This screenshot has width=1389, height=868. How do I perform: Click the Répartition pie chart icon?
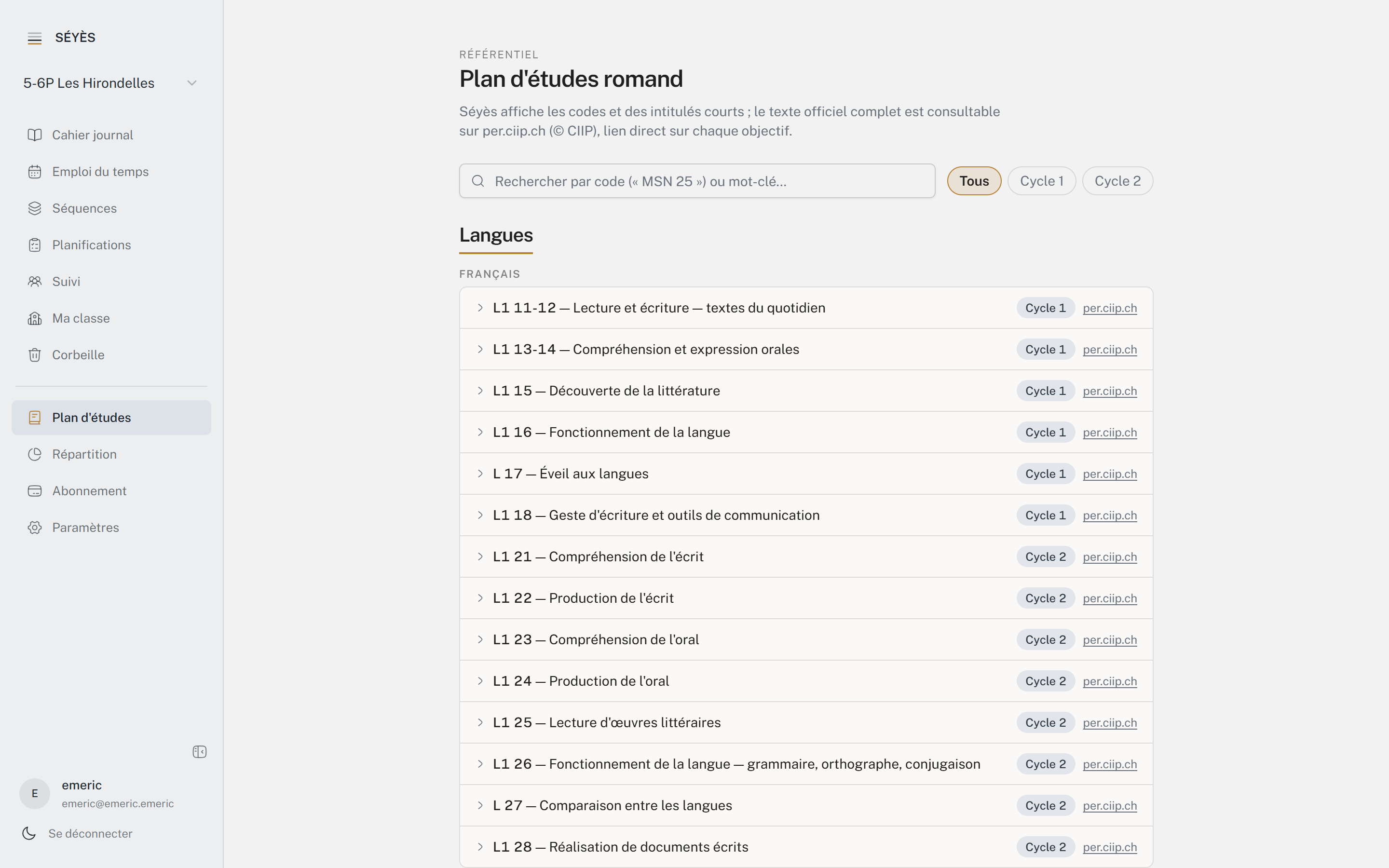pos(34,455)
